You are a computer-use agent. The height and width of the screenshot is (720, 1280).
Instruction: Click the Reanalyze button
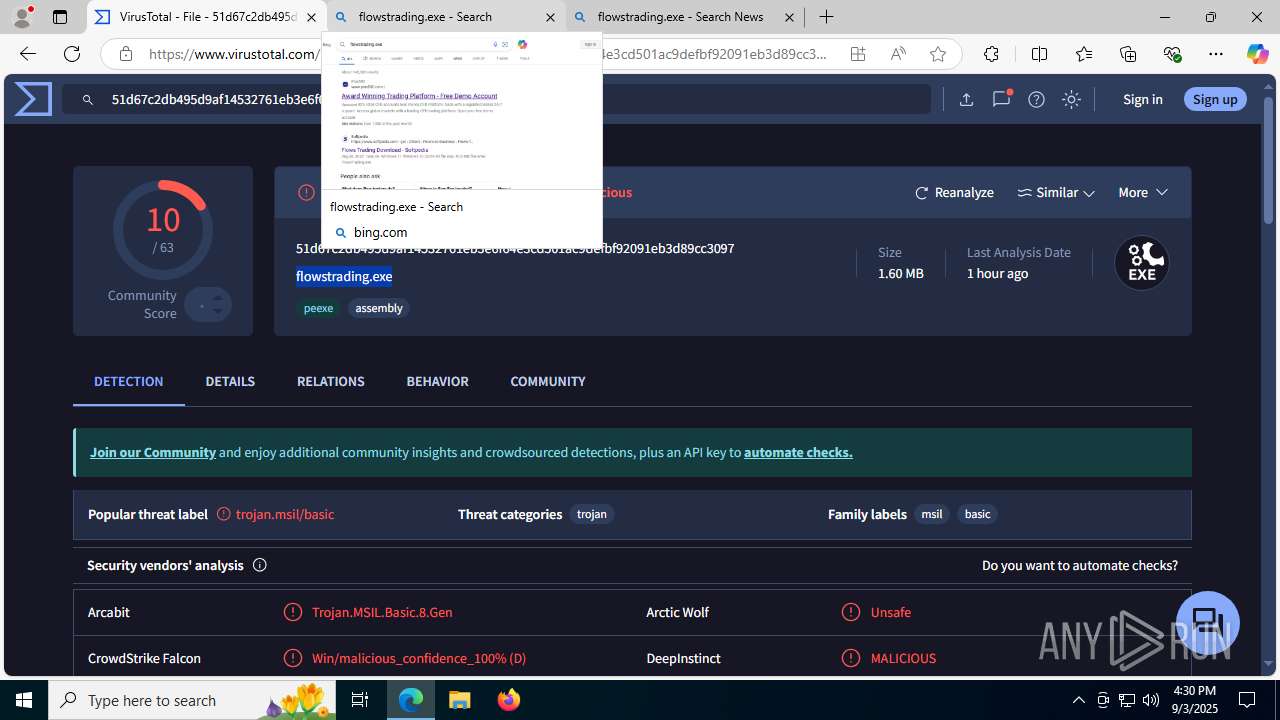[x=954, y=192]
